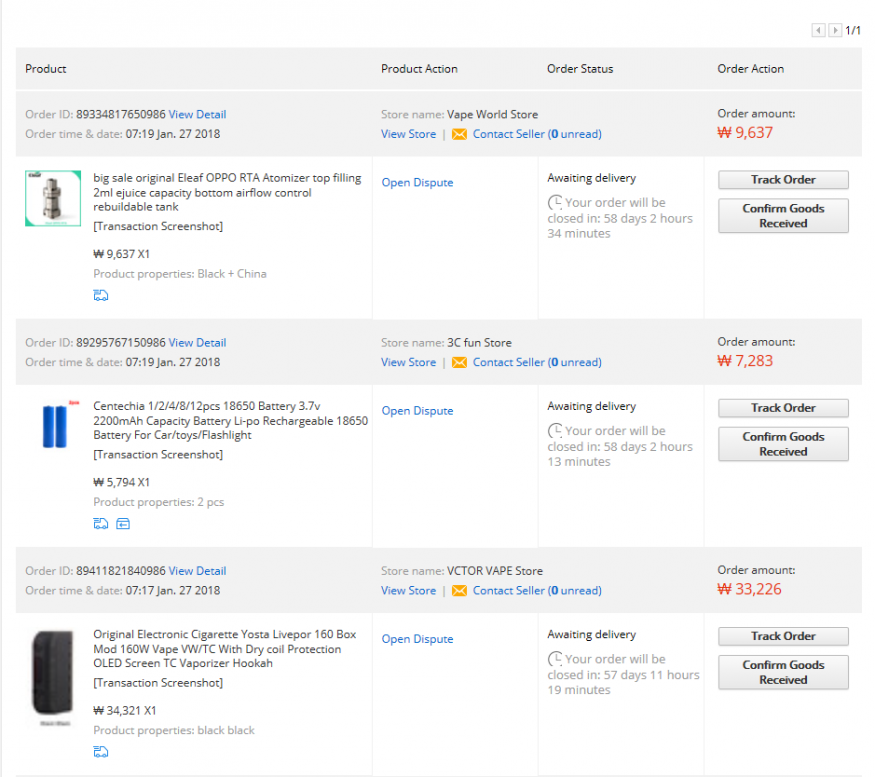View detail for order 89295767150986
Screen dimensions: 875x777
[197, 343]
